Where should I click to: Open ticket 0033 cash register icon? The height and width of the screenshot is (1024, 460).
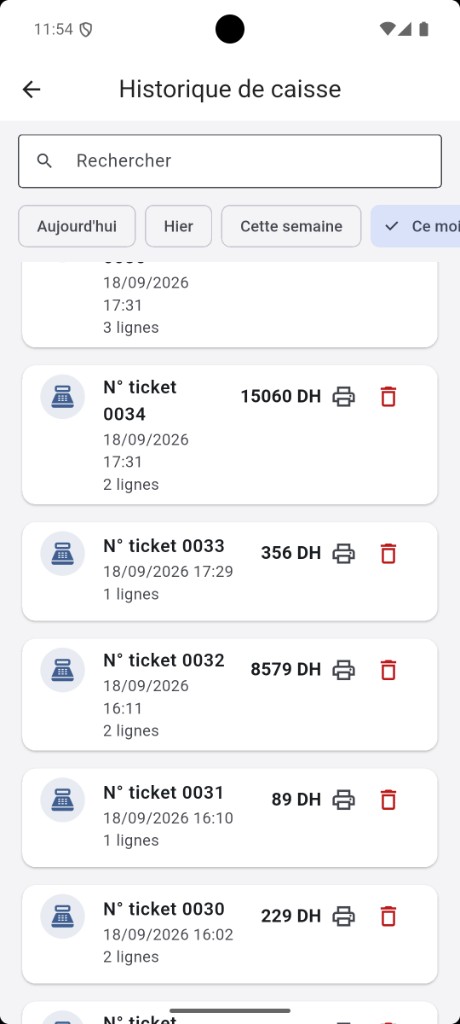[63, 553]
